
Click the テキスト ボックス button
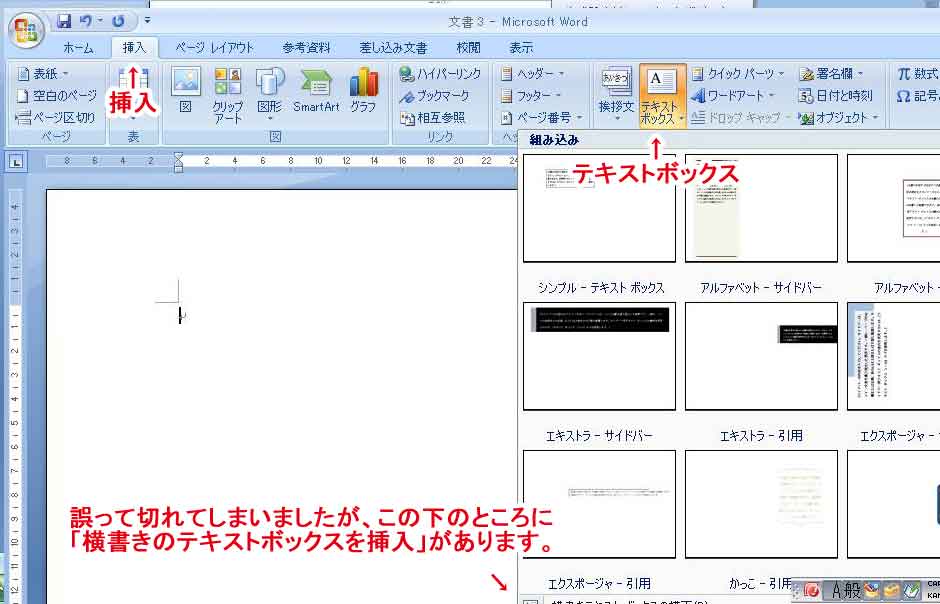click(662, 95)
